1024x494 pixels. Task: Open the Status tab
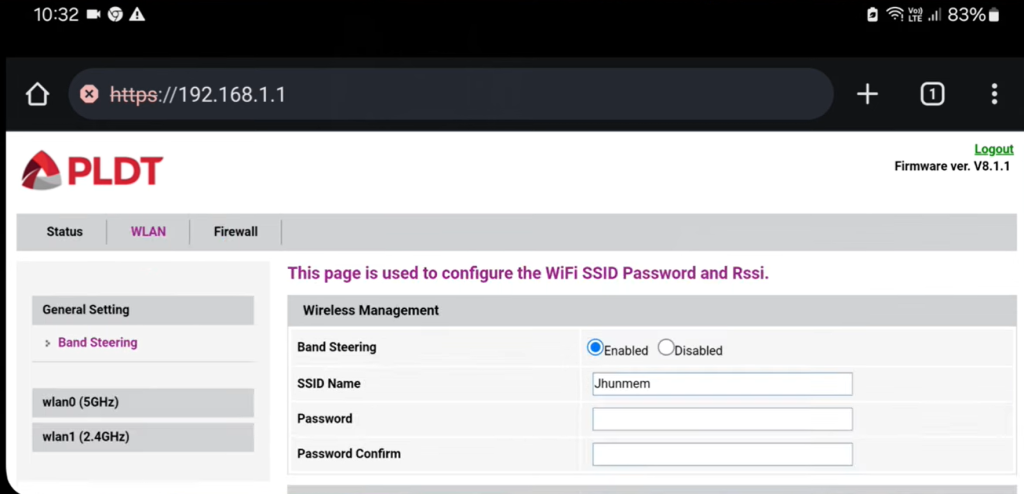click(65, 232)
